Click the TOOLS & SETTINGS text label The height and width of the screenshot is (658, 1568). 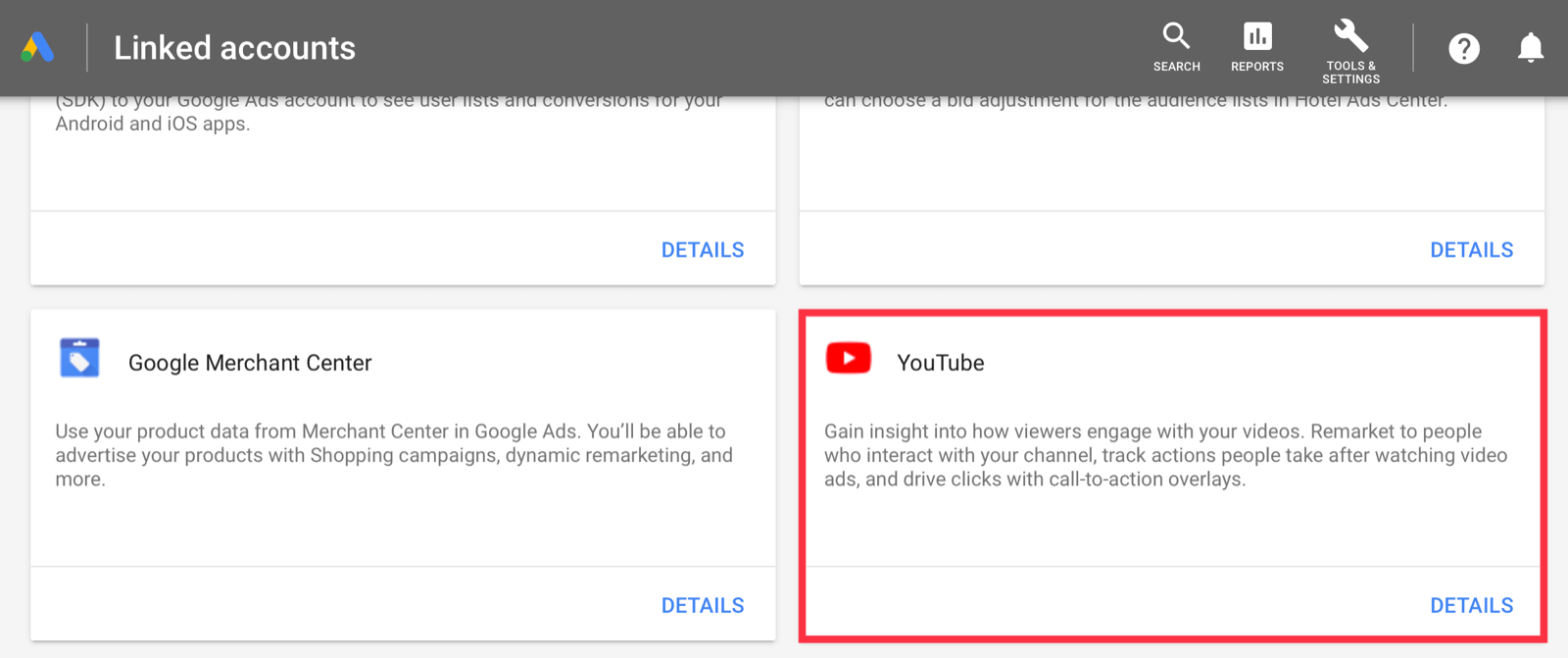[1350, 73]
